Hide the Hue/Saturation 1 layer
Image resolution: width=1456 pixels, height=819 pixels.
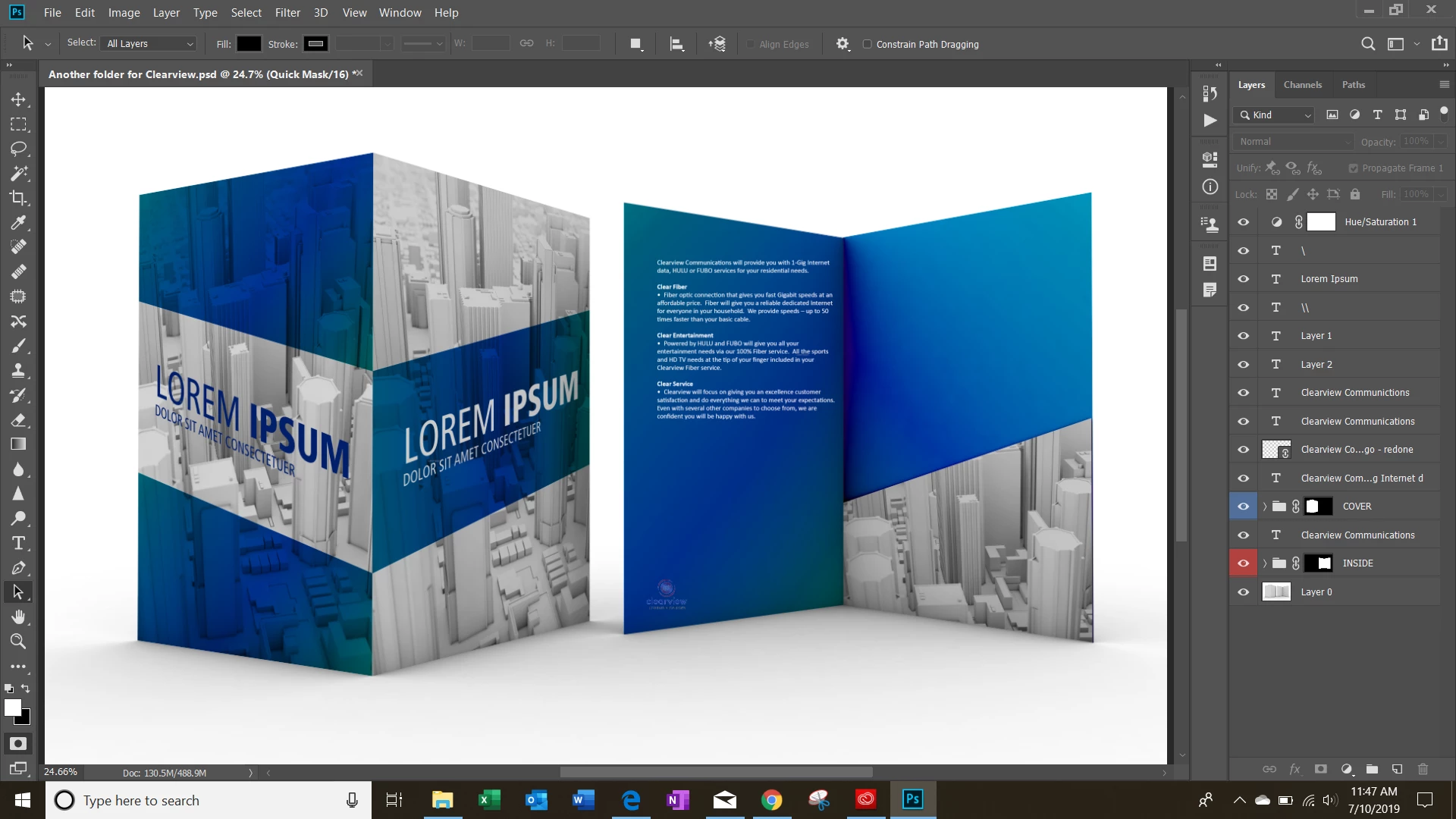pyautogui.click(x=1244, y=222)
